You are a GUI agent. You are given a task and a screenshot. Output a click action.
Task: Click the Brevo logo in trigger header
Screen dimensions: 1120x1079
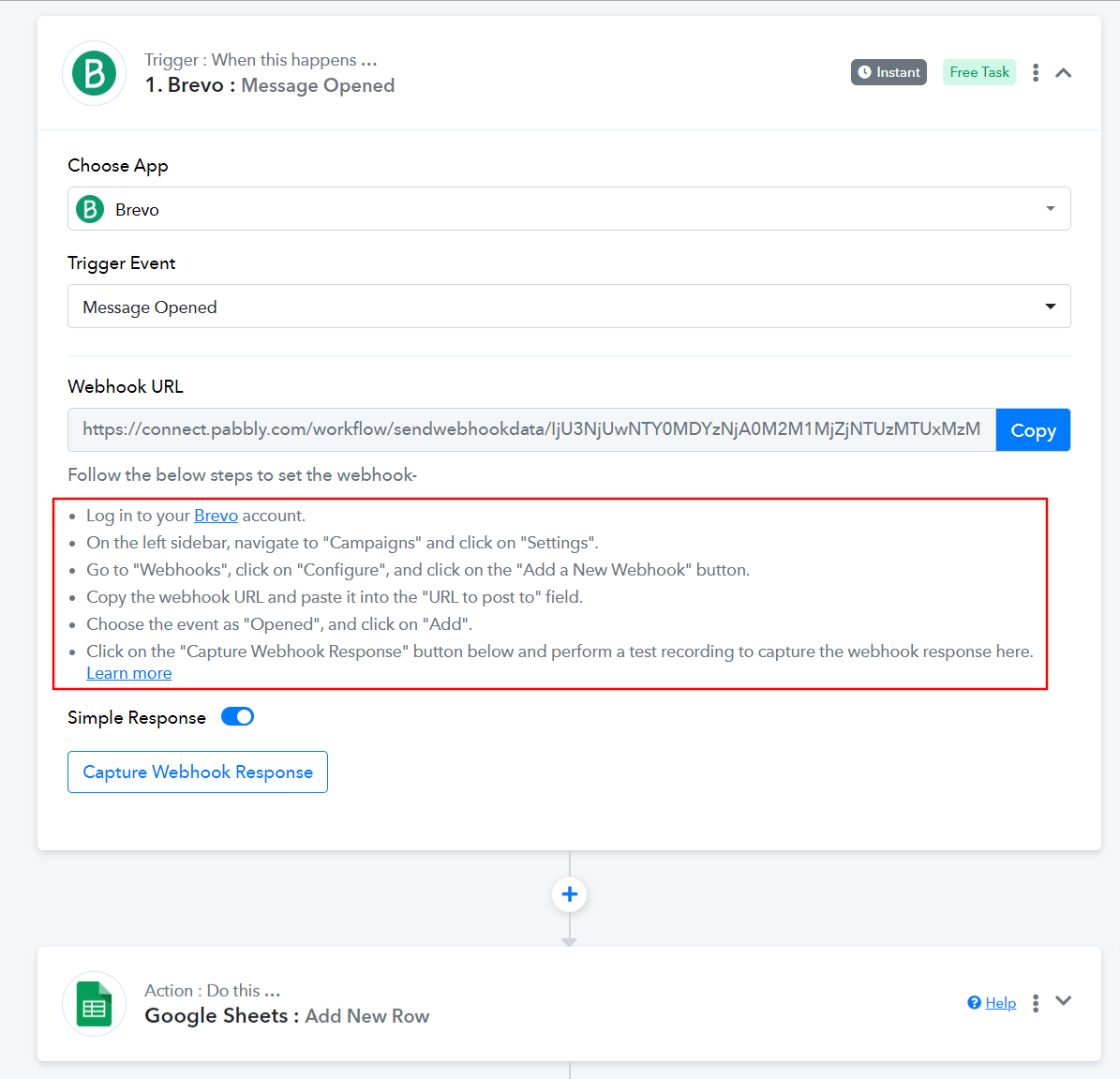point(95,73)
